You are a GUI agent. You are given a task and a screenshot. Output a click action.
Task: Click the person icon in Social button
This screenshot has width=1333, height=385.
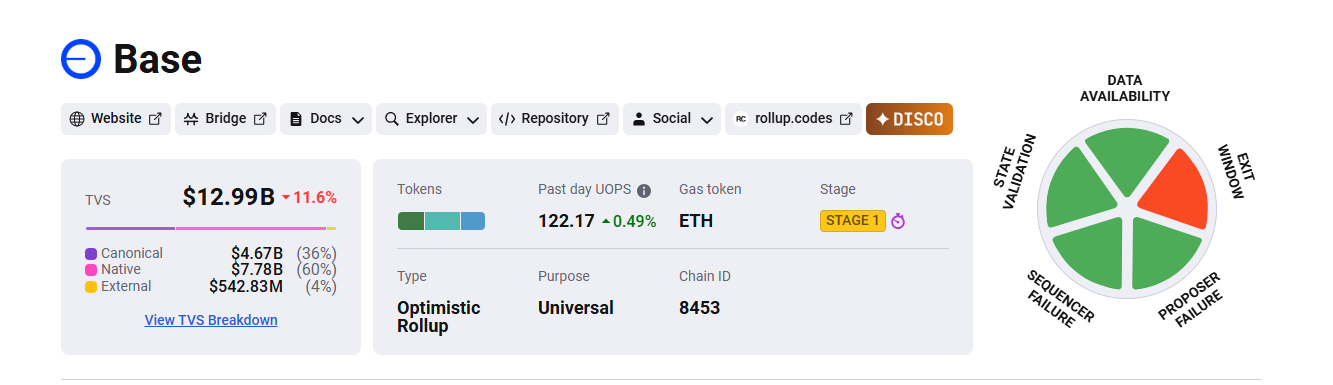click(x=639, y=119)
